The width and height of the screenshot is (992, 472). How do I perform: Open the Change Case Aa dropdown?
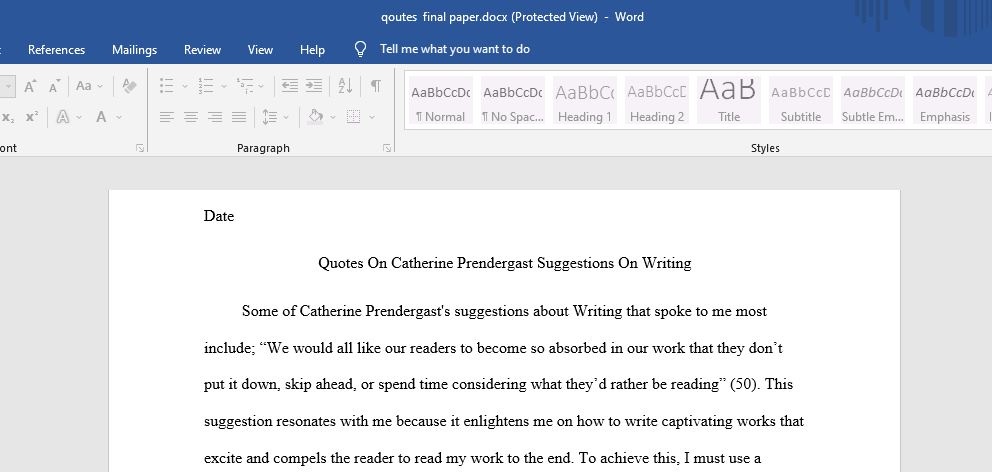pyautogui.click(x=89, y=86)
